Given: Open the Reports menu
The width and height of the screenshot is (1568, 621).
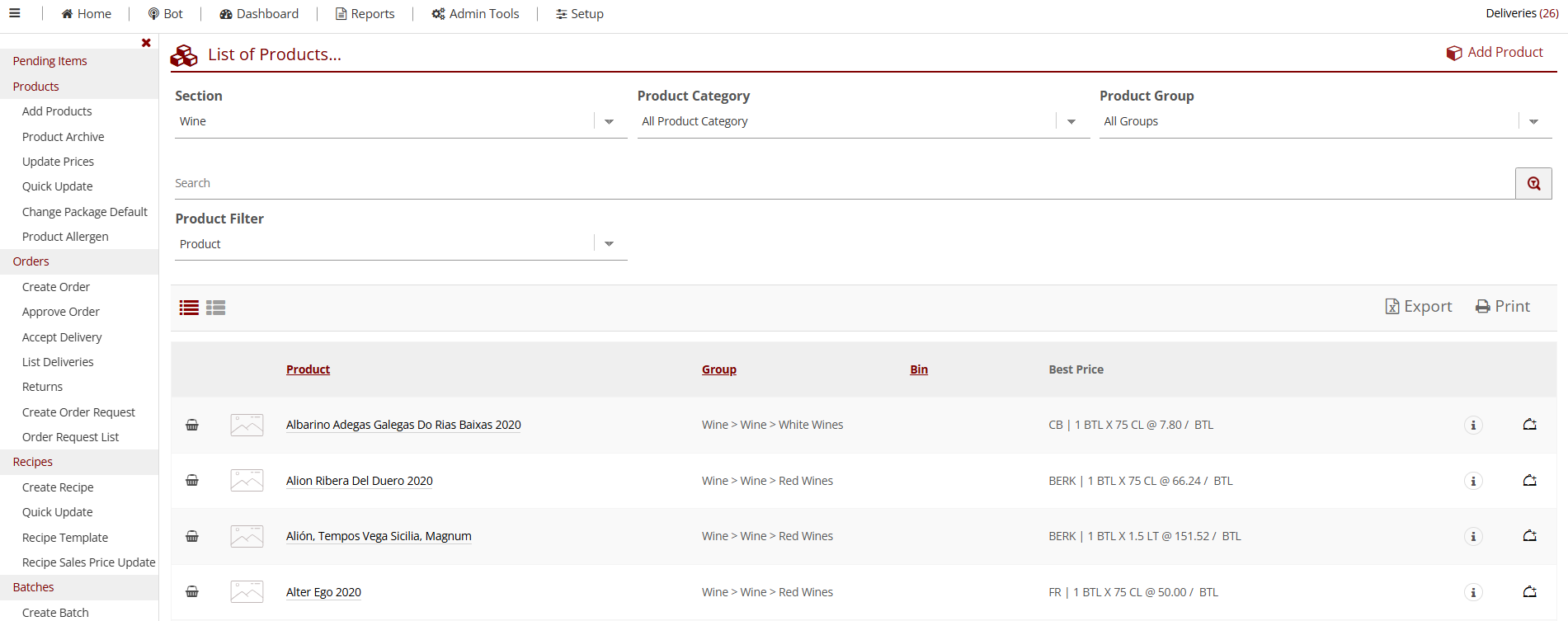Looking at the screenshot, I should click(x=365, y=13).
